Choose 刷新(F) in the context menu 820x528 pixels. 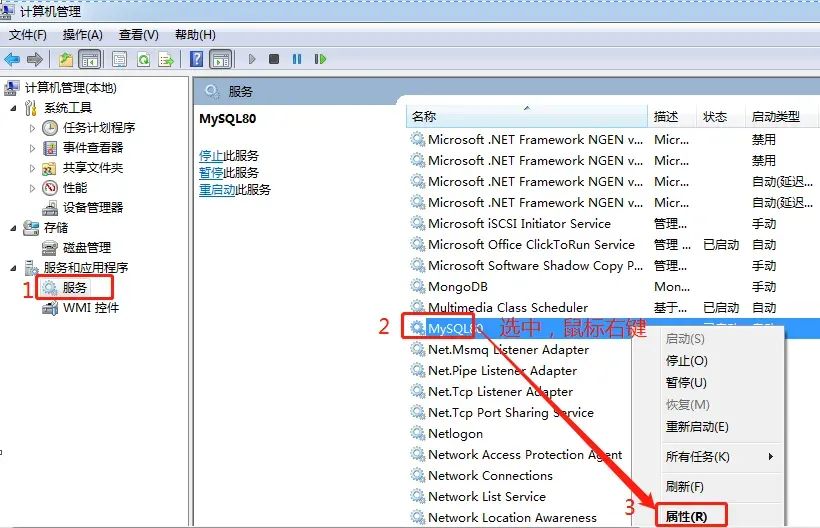[x=685, y=487]
